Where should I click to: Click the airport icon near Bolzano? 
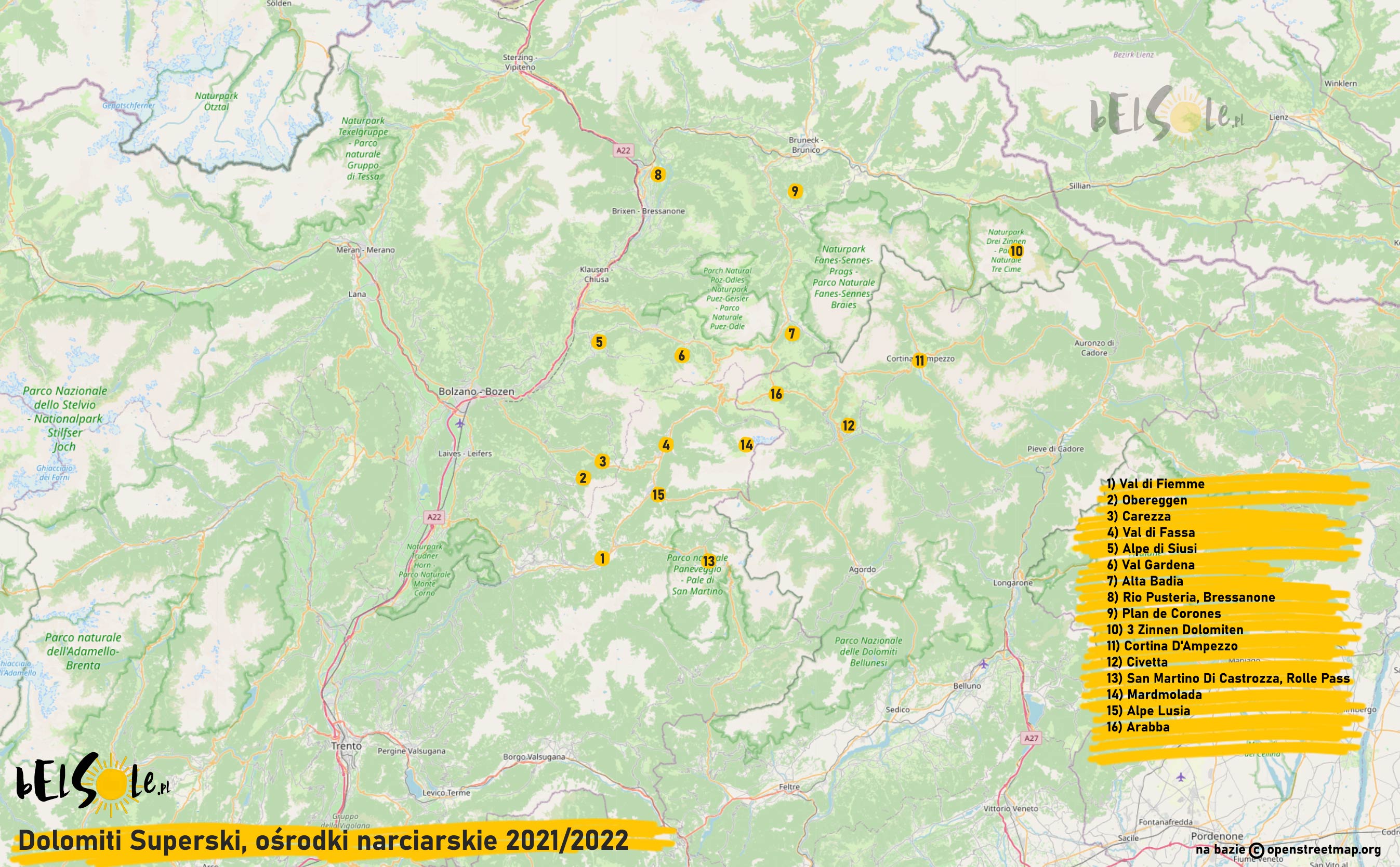tap(460, 423)
